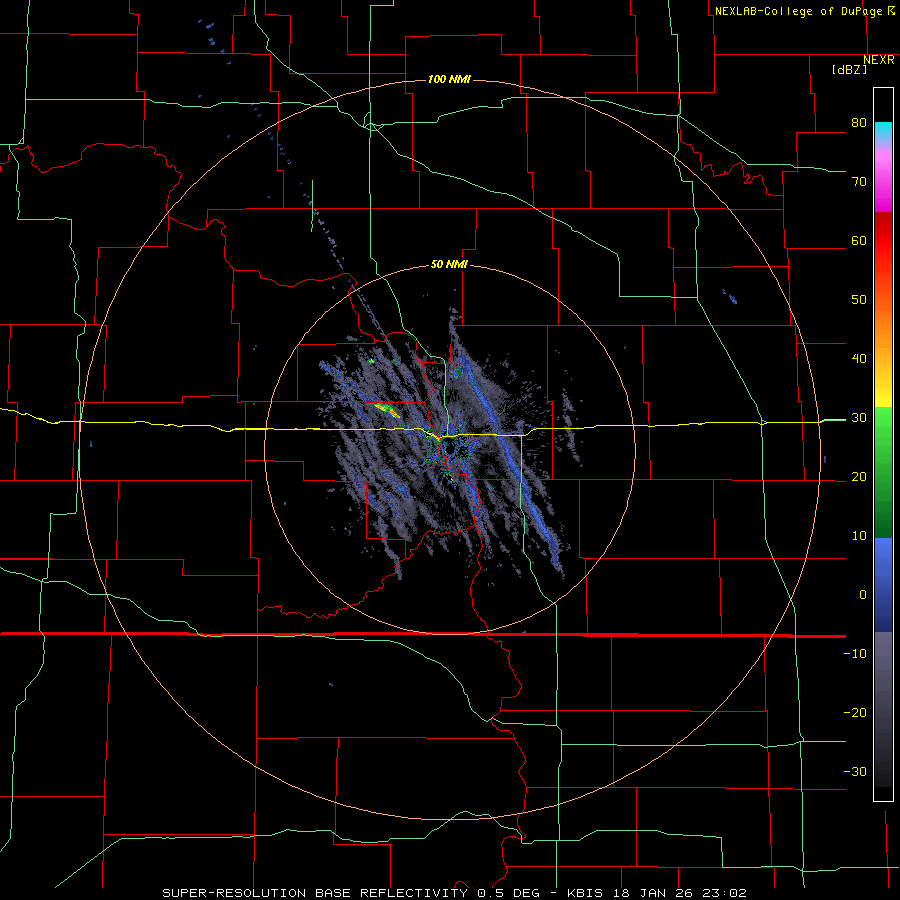Click the 70 value on dBZ scale
The width and height of the screenshot is (900, 900).
coord(859,182)
